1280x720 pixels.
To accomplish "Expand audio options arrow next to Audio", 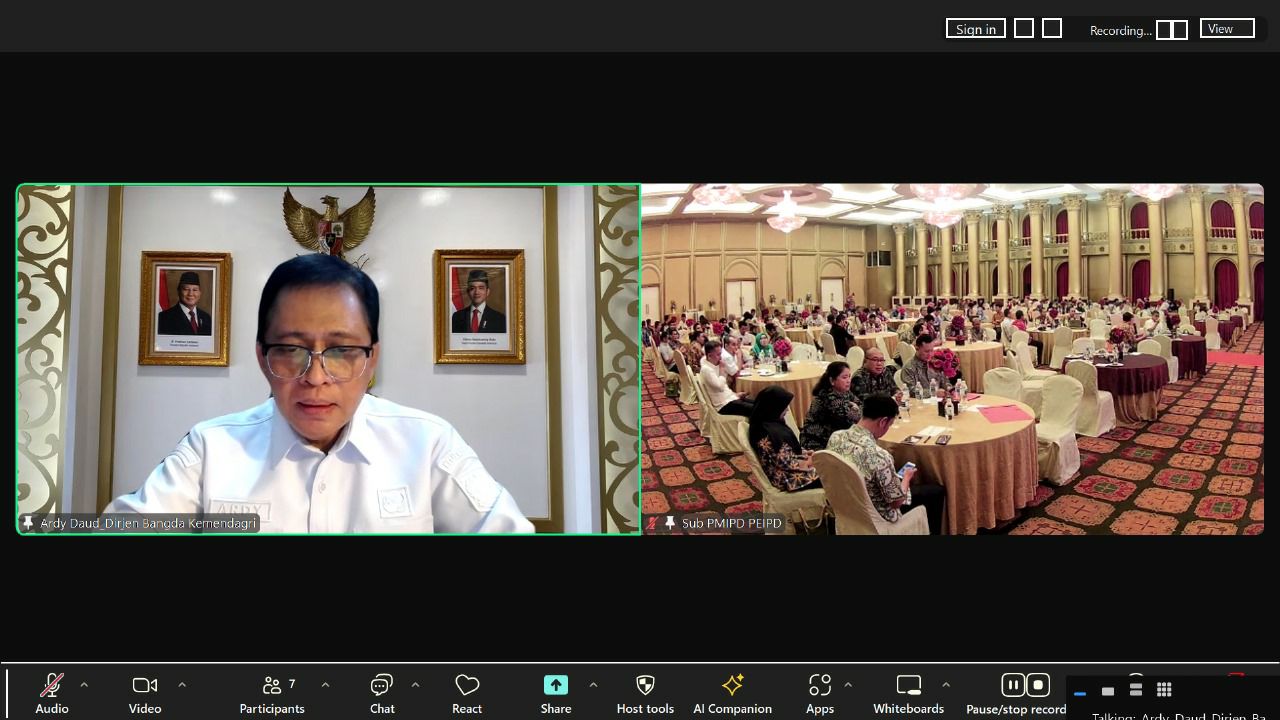I will (x=84, y=685).
